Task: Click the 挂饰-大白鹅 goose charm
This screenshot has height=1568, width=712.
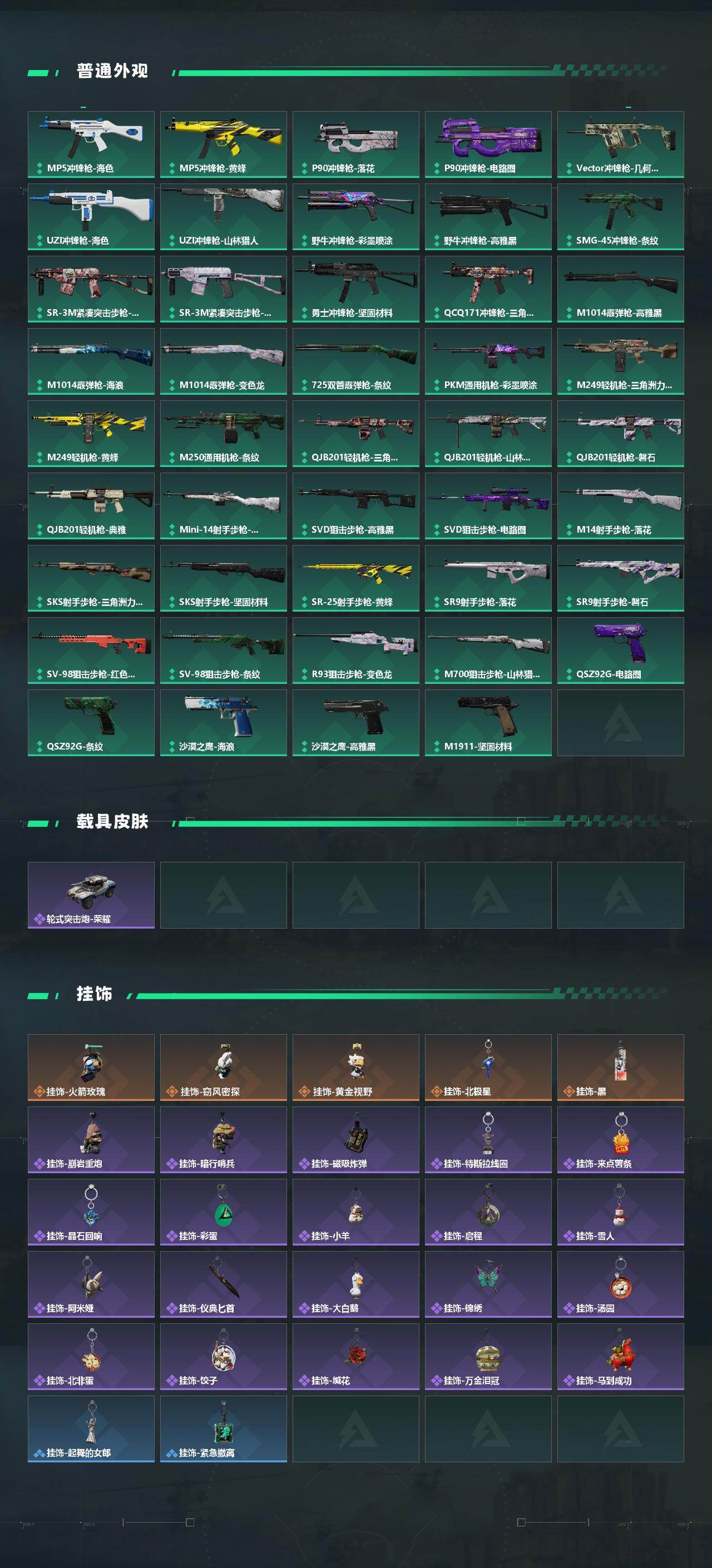Action: [355, 1284]
